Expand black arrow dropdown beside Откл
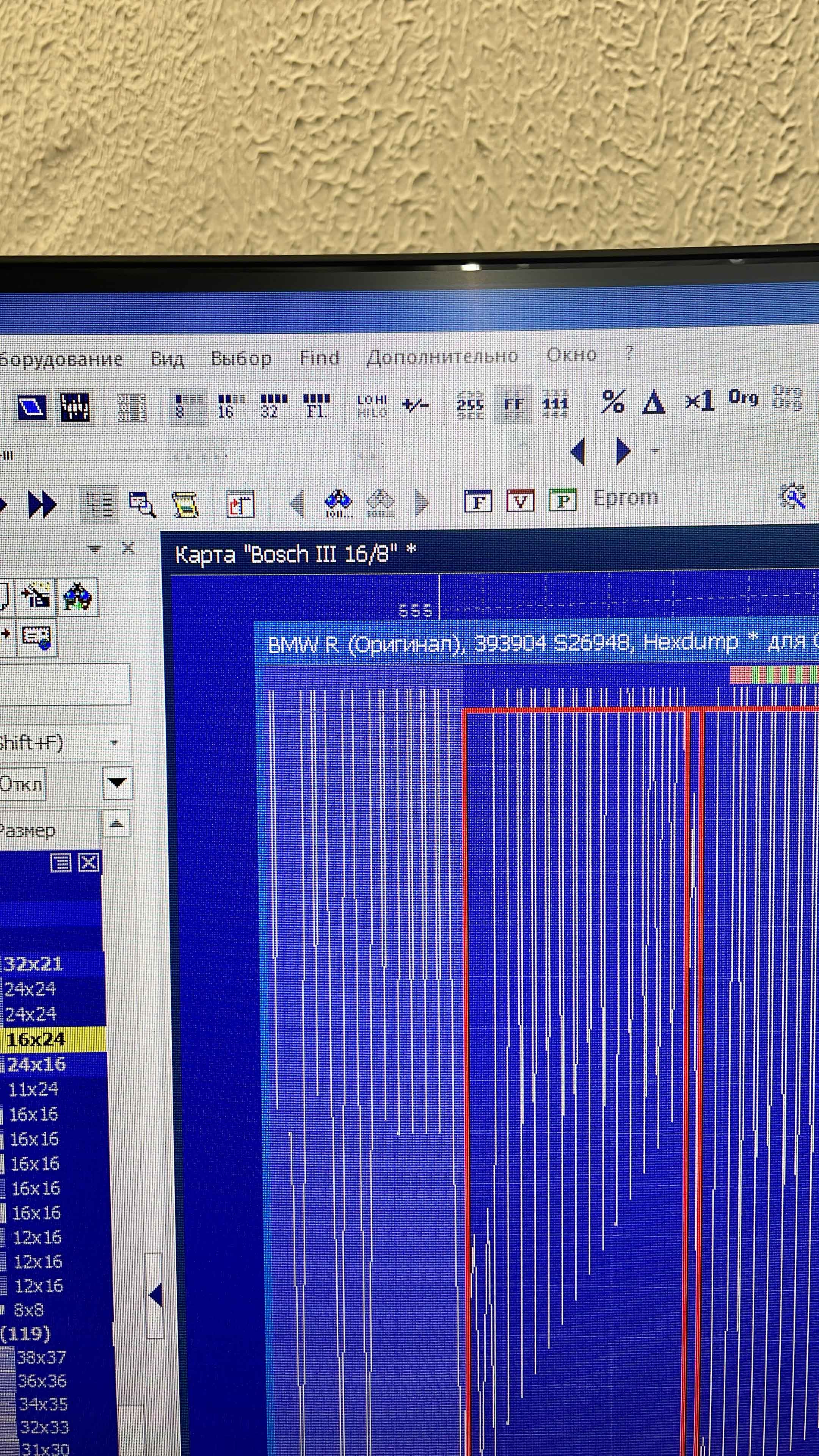The width and height of the screenshot is (819, 1456). click(x=118, y=783)
